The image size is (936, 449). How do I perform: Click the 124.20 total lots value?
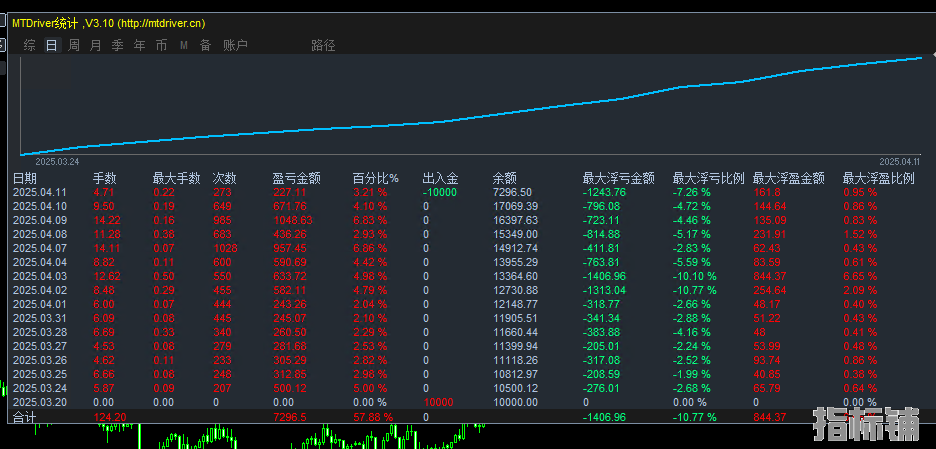(110, 417)
